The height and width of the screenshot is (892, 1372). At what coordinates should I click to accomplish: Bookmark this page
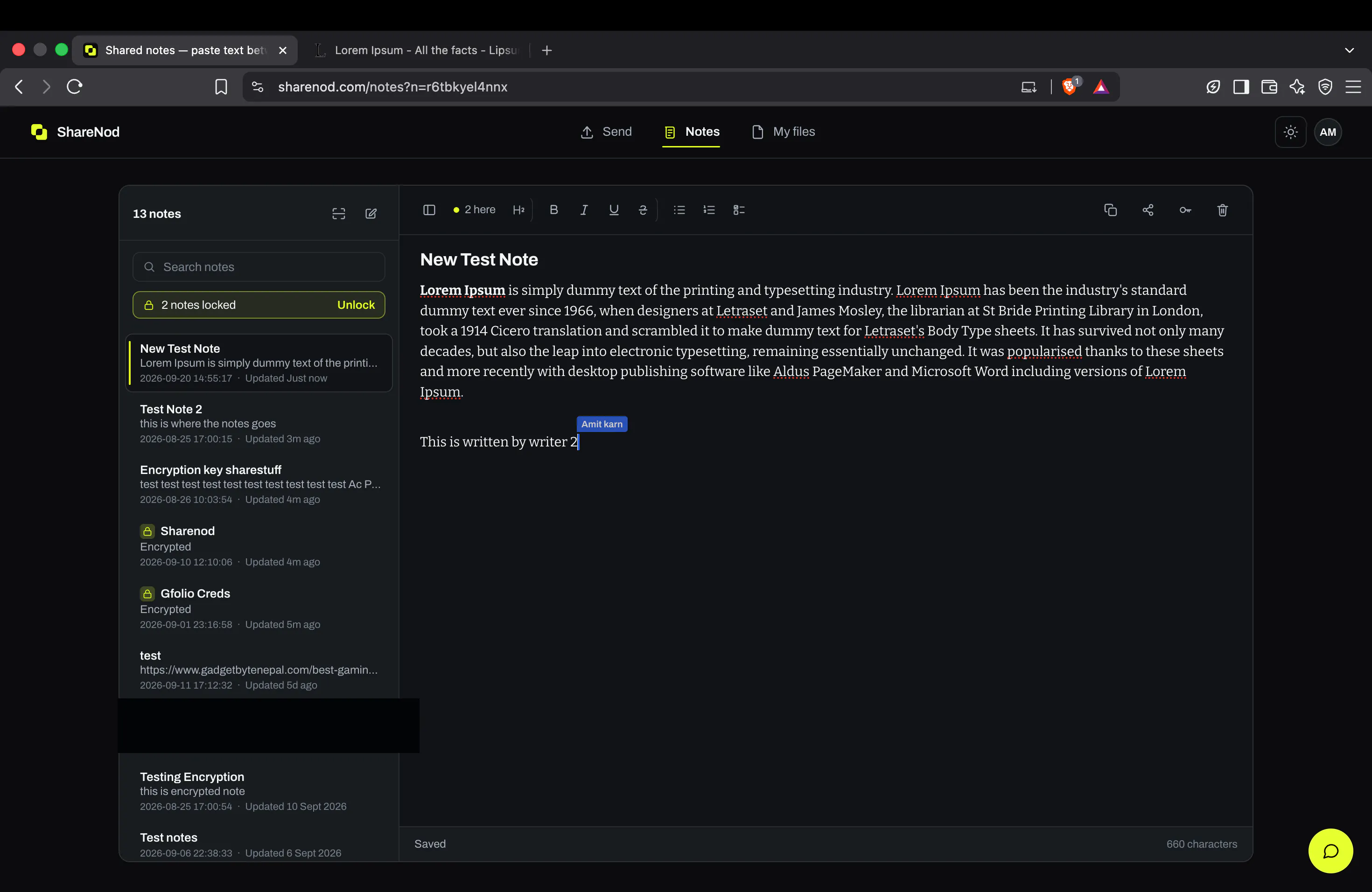pyautogui.click(x=221, y=87)
